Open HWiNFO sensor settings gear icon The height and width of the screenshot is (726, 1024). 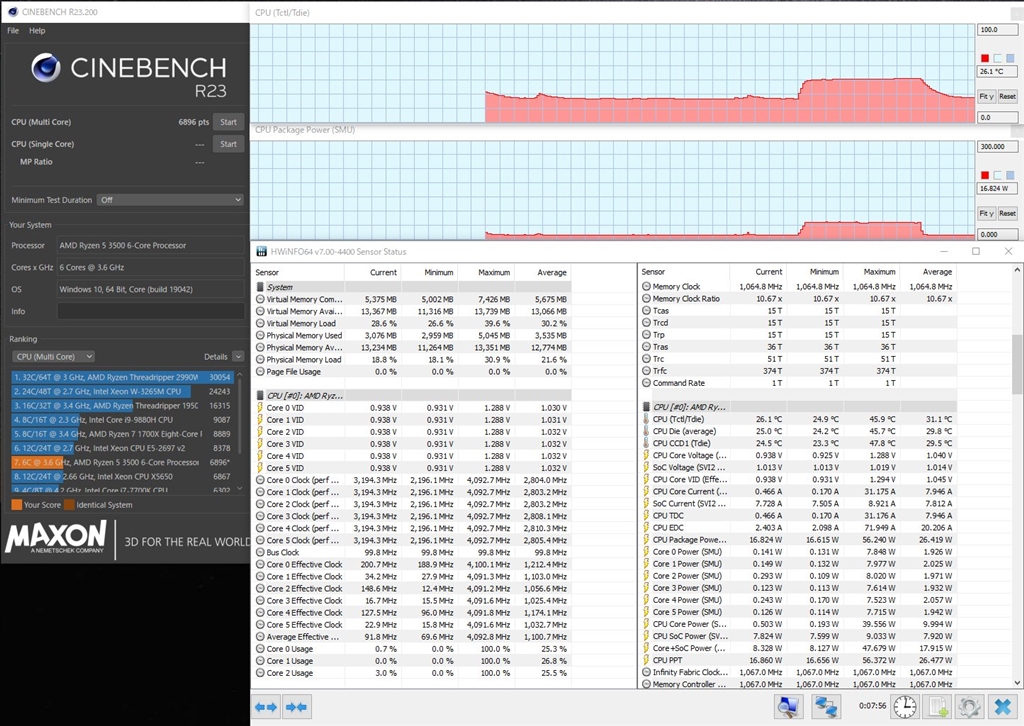(x=969, y=707)
